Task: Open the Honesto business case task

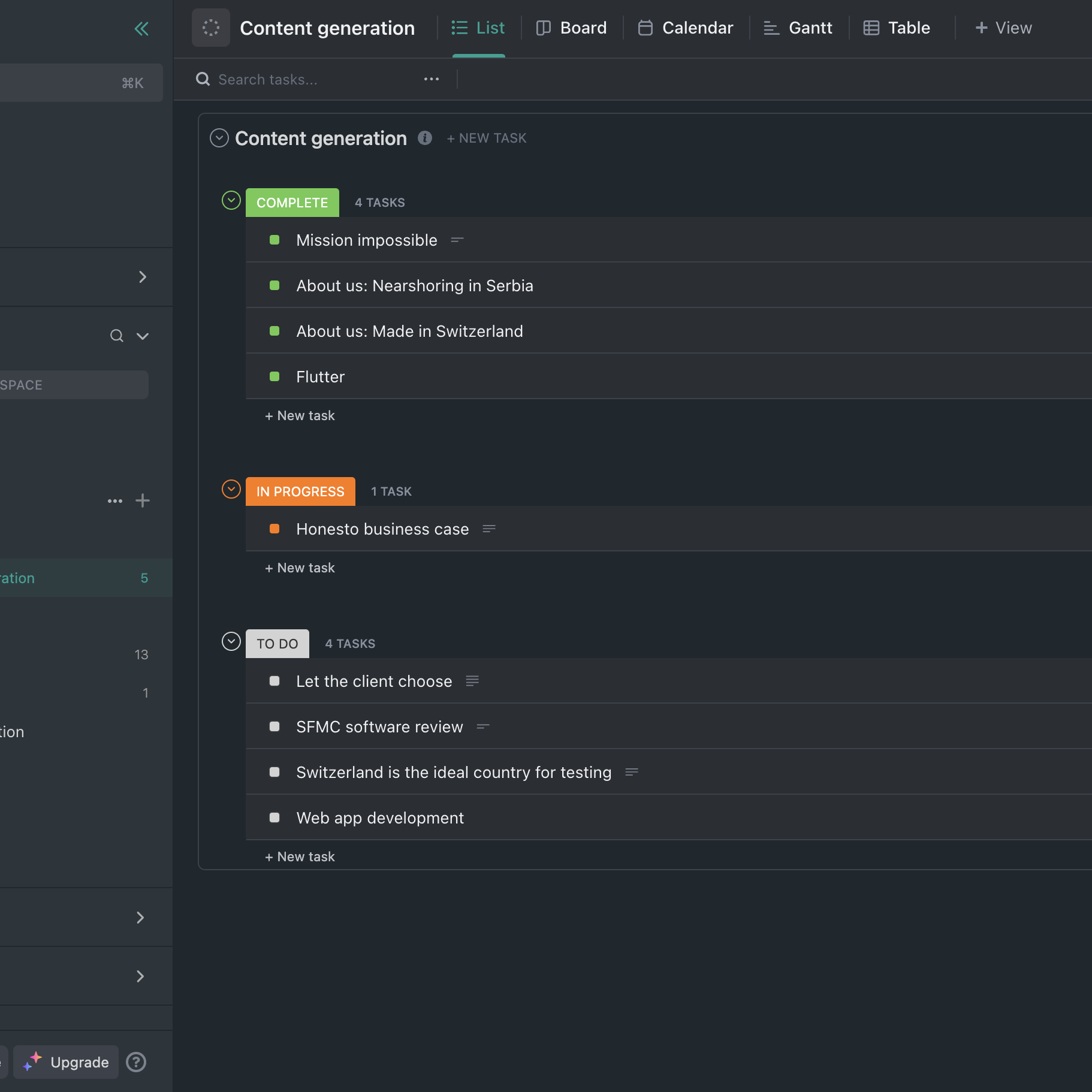Action: [x=382, y=529]
